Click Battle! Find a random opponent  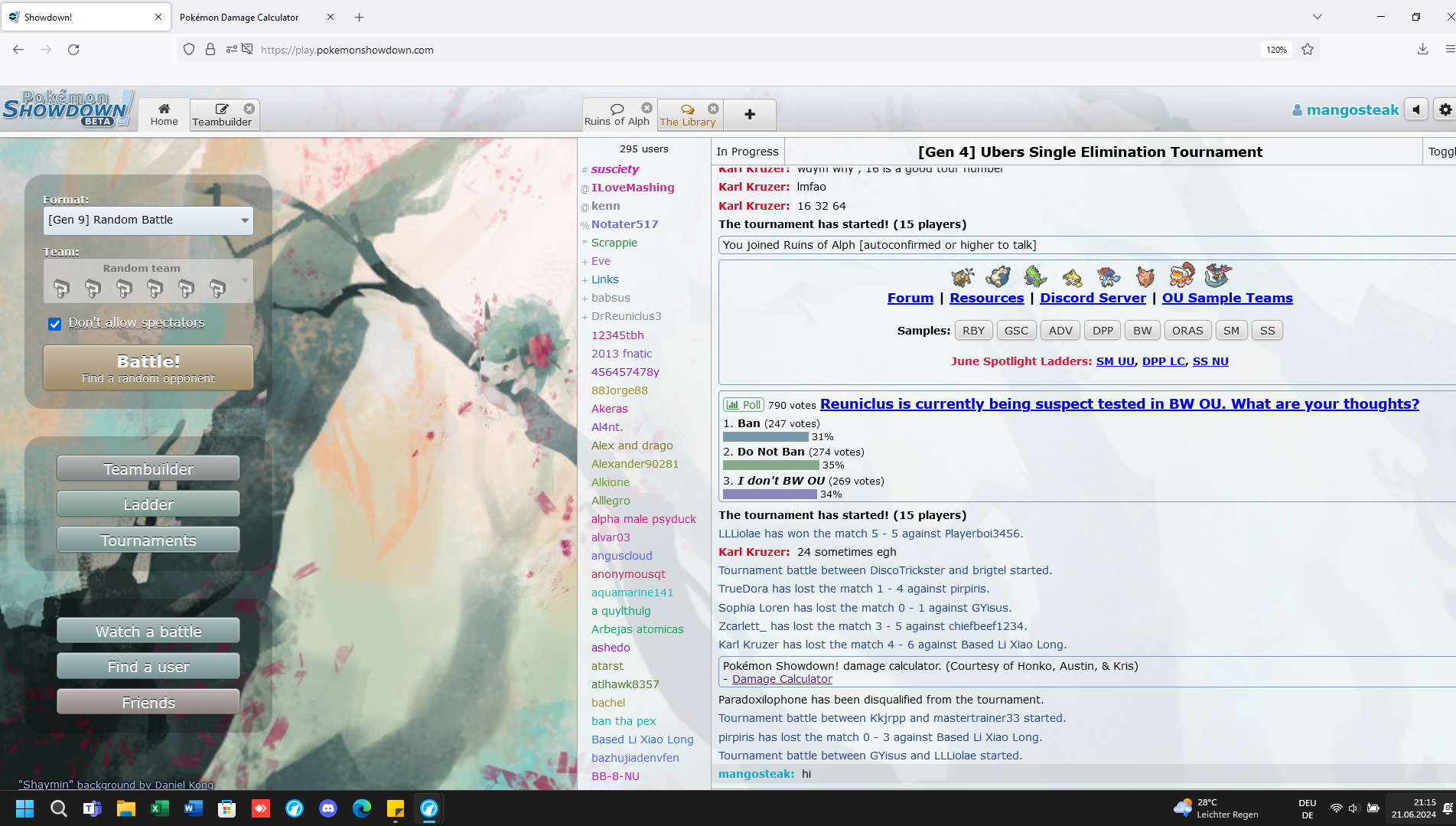(x=148, y=367)
